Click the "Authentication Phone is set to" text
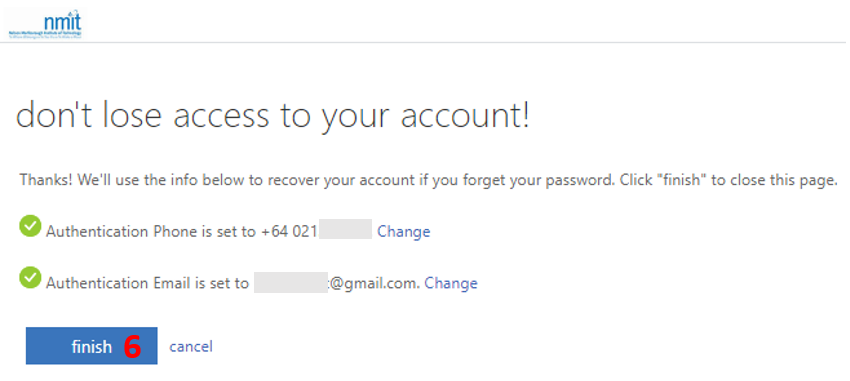Image resolution: width=850 pixels, height=381 pixels. [151, 232]
